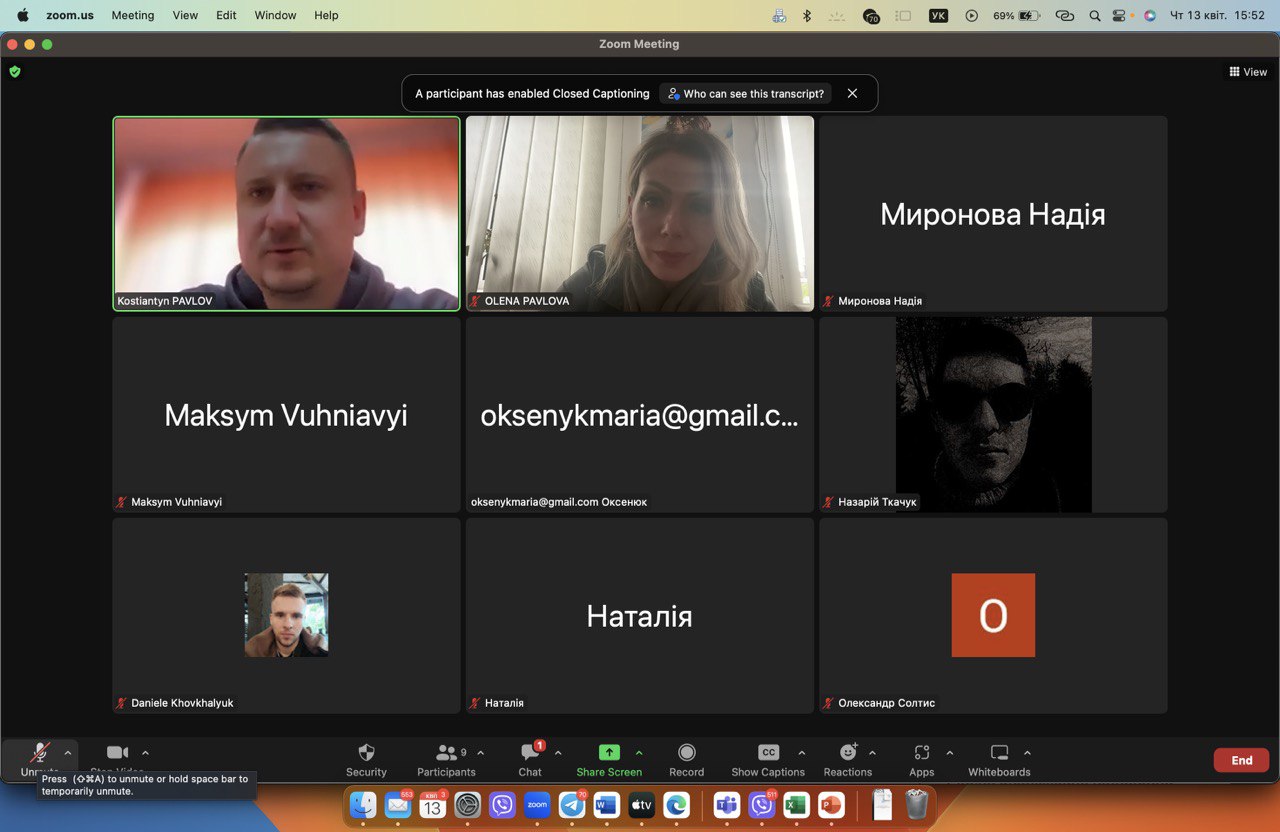This screenshot has width=1280, height=832.
Task: Start recording with the Record icon
Action: point(686,753)
